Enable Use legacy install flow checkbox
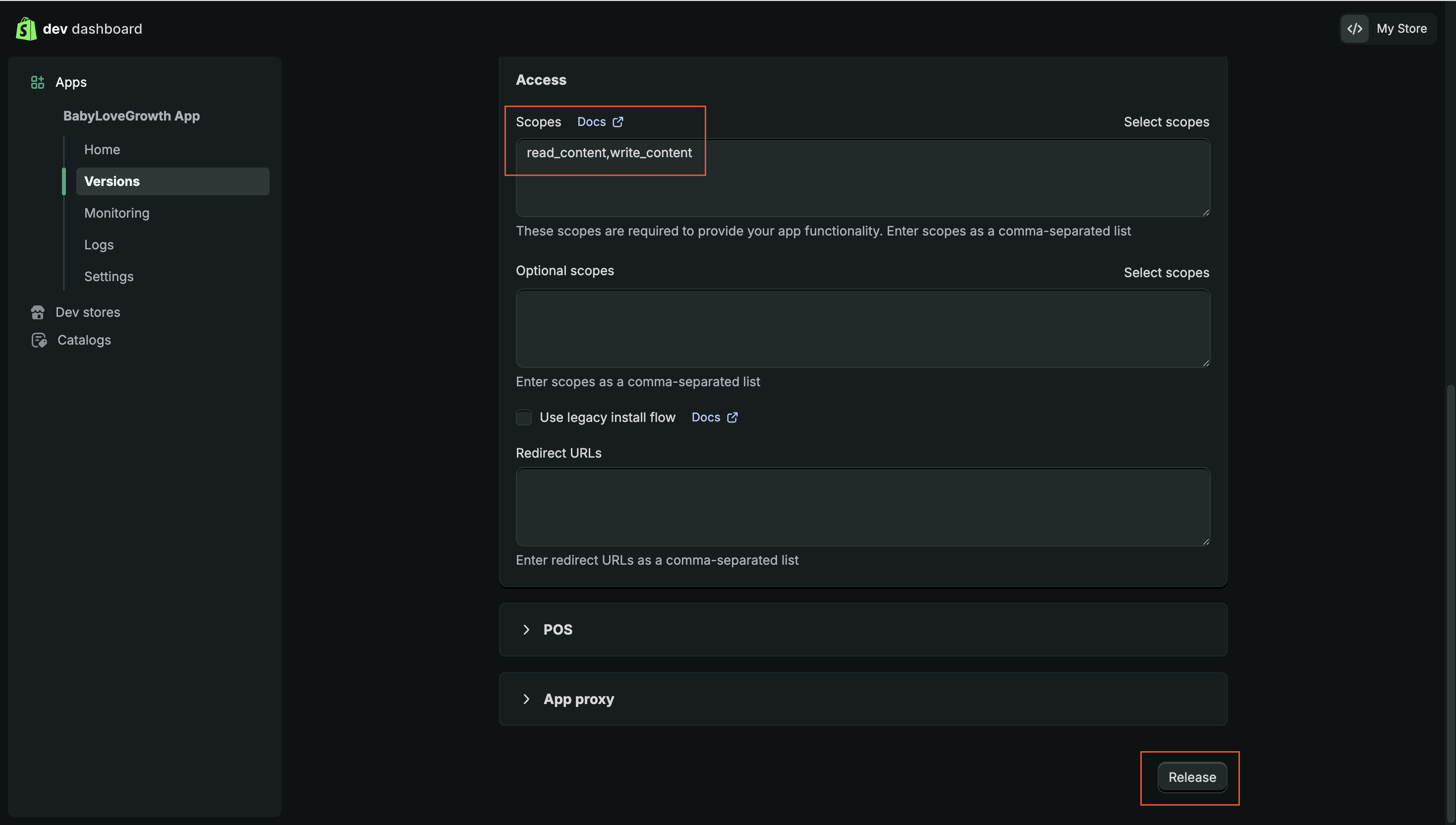The width and height of the screenshot is (1456, 825). (x=524, y=417)
